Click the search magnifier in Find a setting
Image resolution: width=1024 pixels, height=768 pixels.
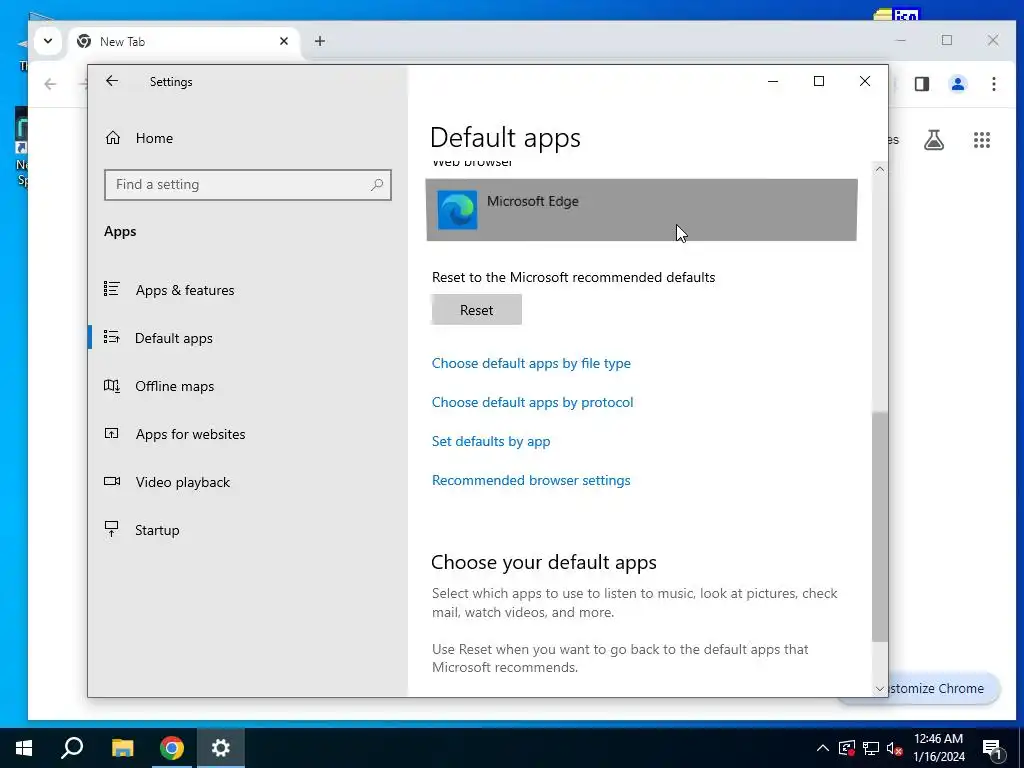tap(377, 185)
